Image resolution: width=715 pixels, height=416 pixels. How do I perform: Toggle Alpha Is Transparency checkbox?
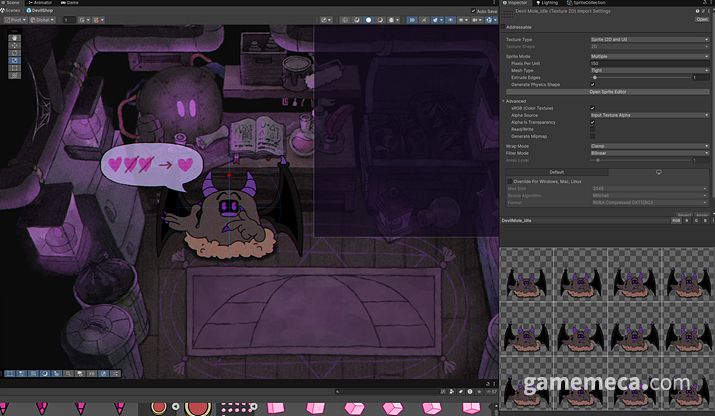click(592, 122)
